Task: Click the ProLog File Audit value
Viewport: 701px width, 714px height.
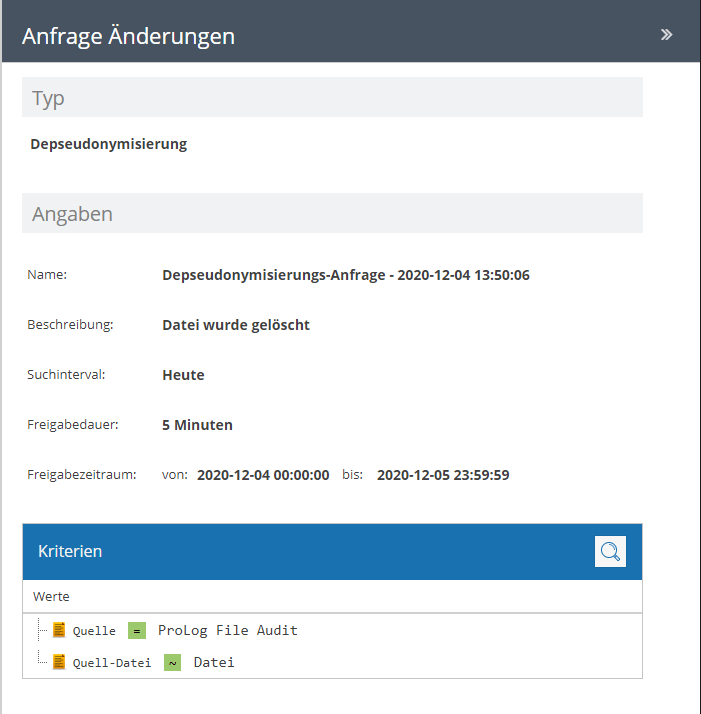Action: point(228,630)
